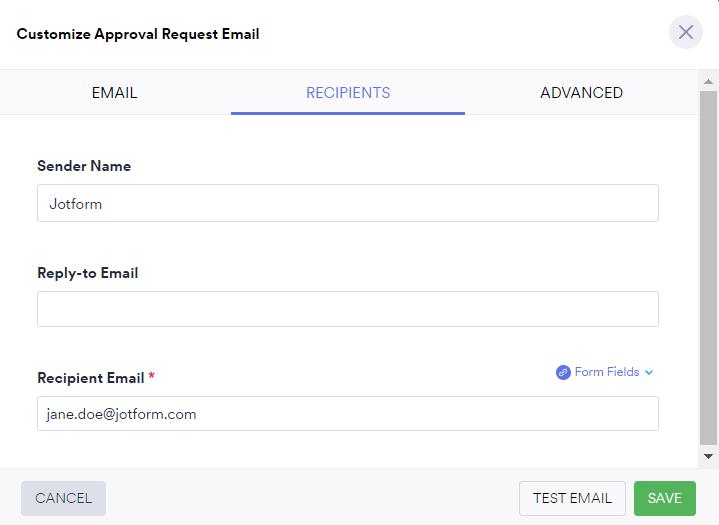Click the Sender Name label

point(84,166)
